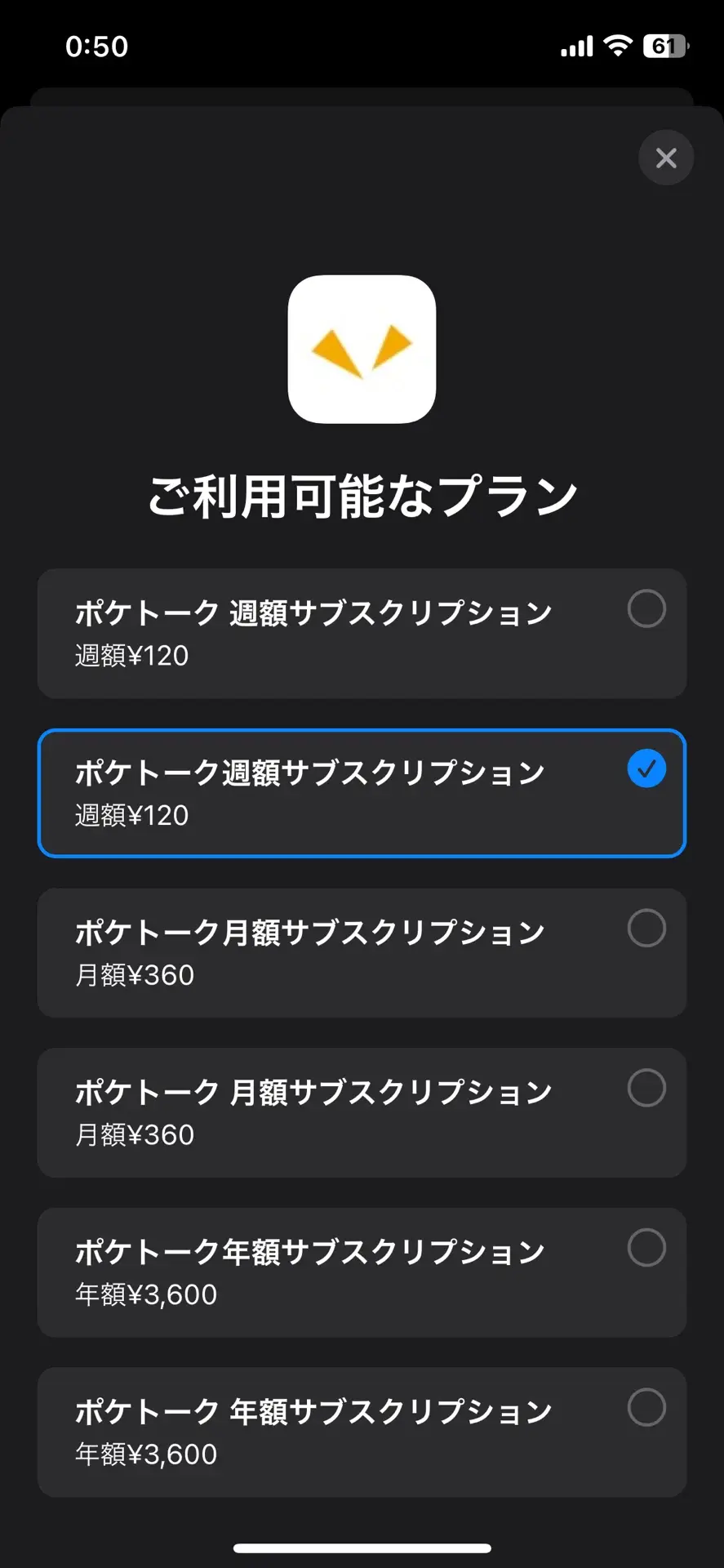
Task: Tap the home indicator bar at bottom
Action: [362, 1548]
